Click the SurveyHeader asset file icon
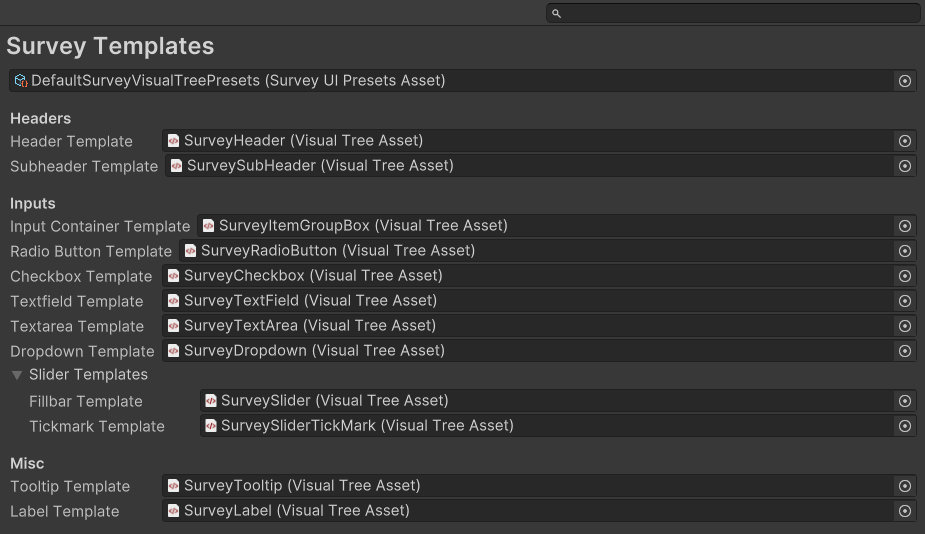The height and width of the screenshot is (534, 925). (x=173, y=140)
